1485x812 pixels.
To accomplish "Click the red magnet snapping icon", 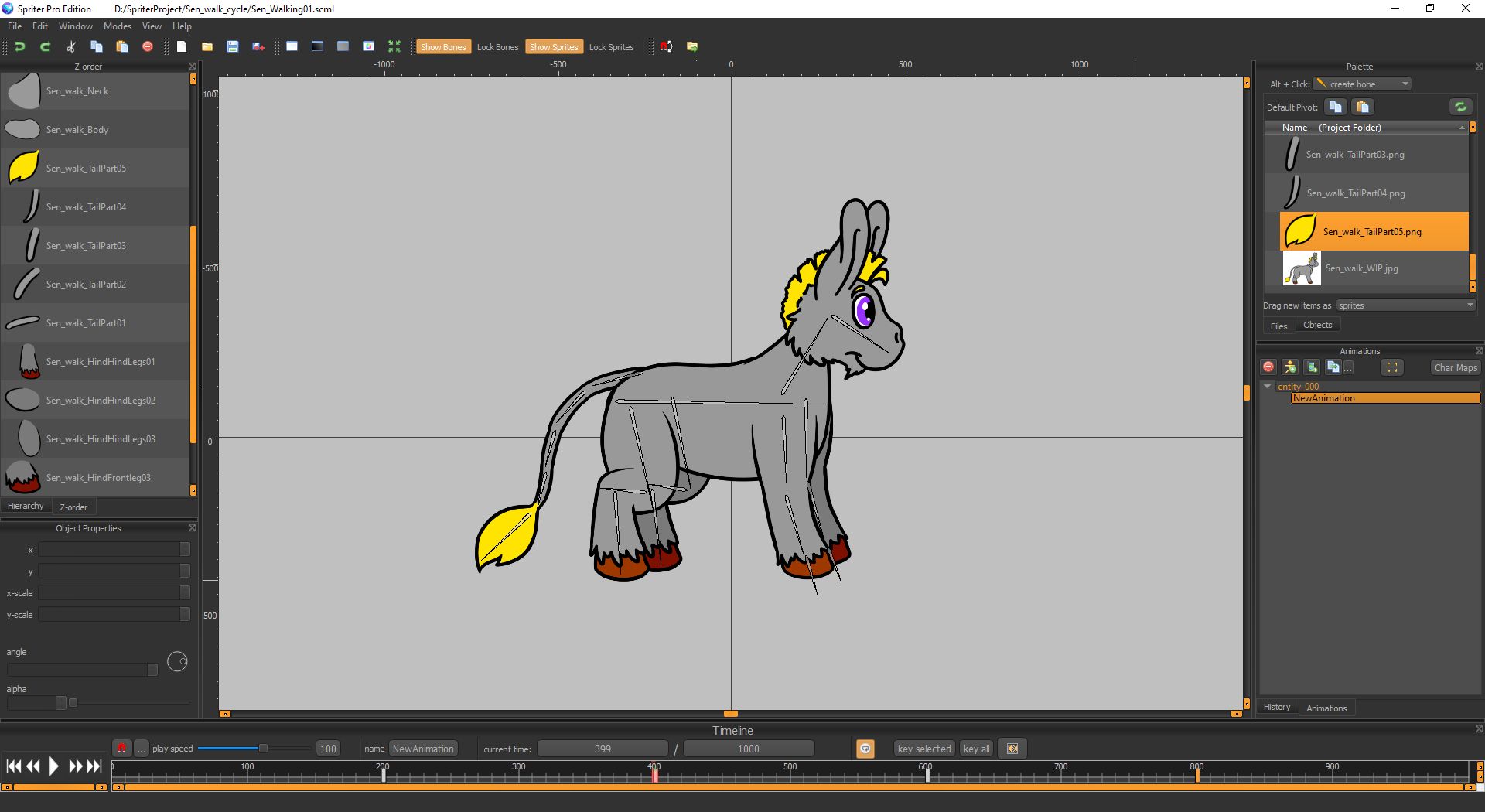I will (x=666, y=47).
